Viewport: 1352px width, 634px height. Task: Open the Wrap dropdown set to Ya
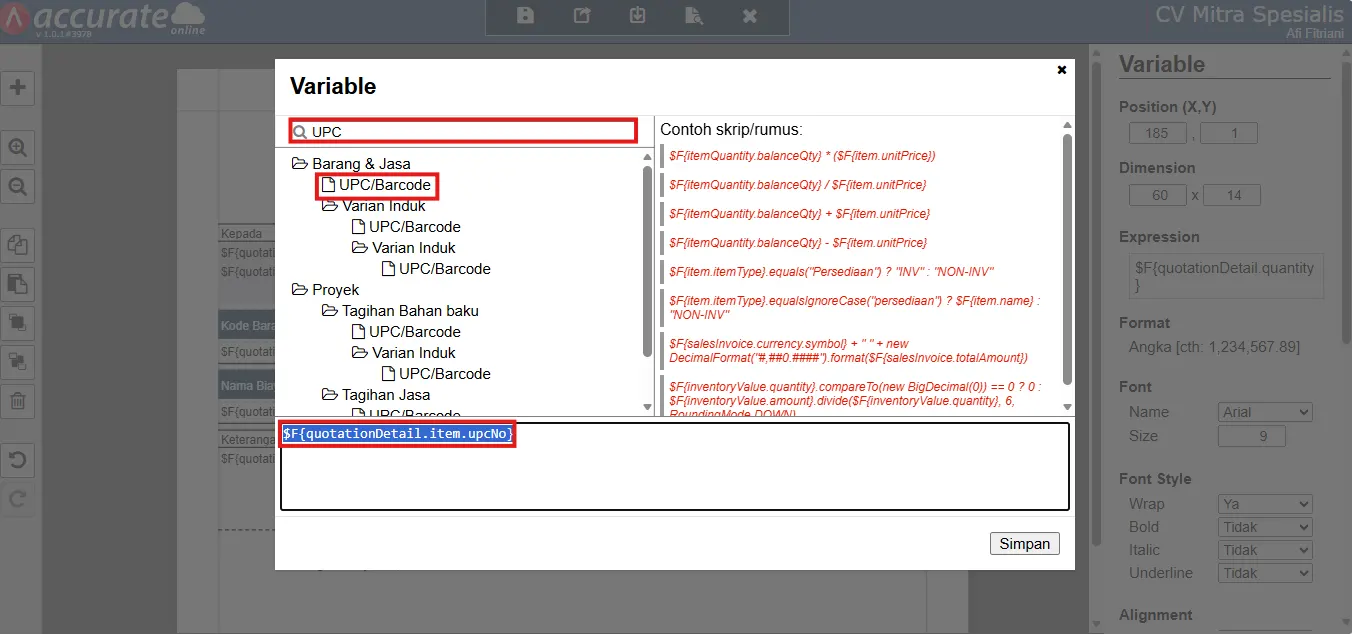pyautogui.click(x=1265, y=504)
